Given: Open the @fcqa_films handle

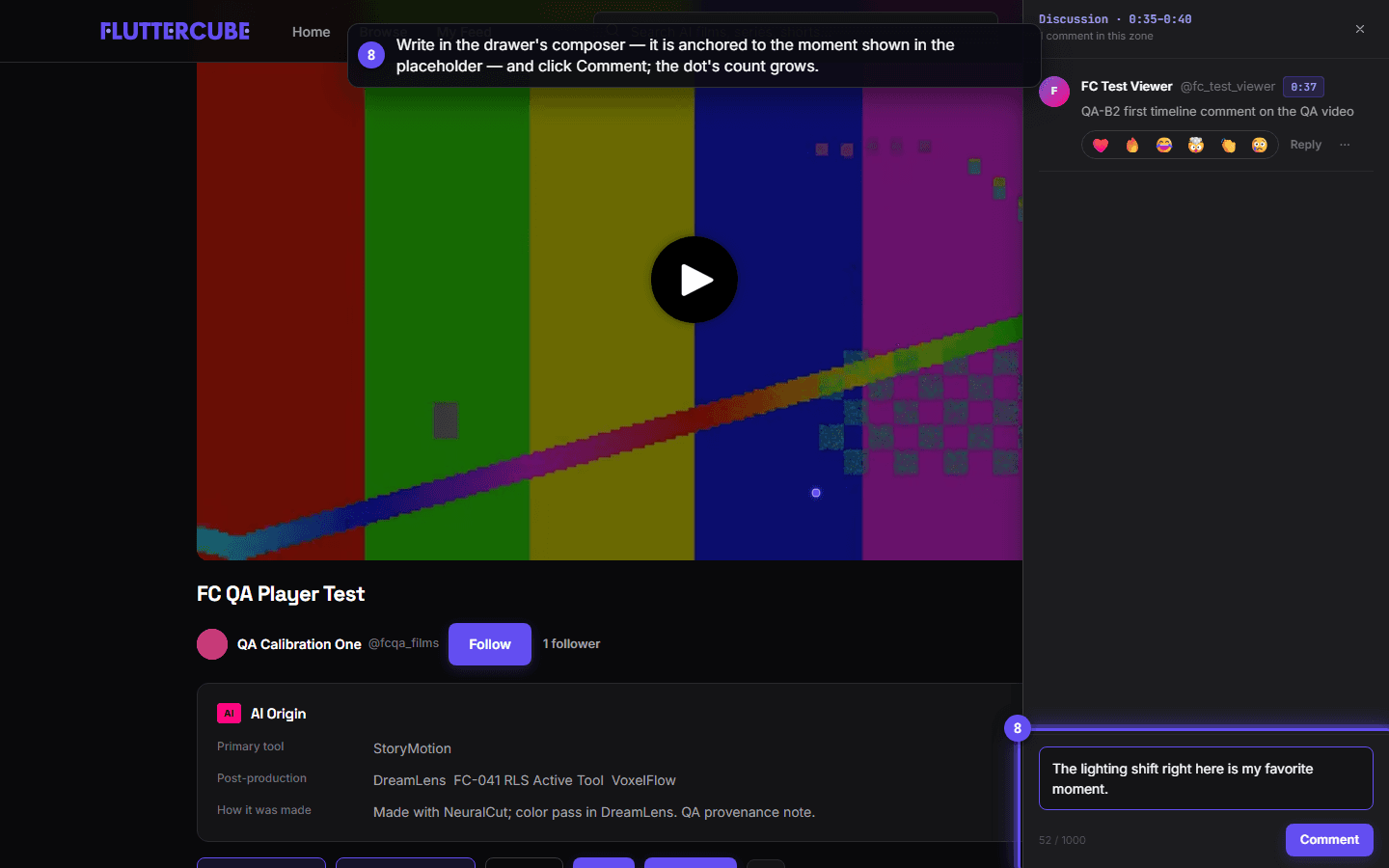Looking at the screenshot, I should coord(403,643).
